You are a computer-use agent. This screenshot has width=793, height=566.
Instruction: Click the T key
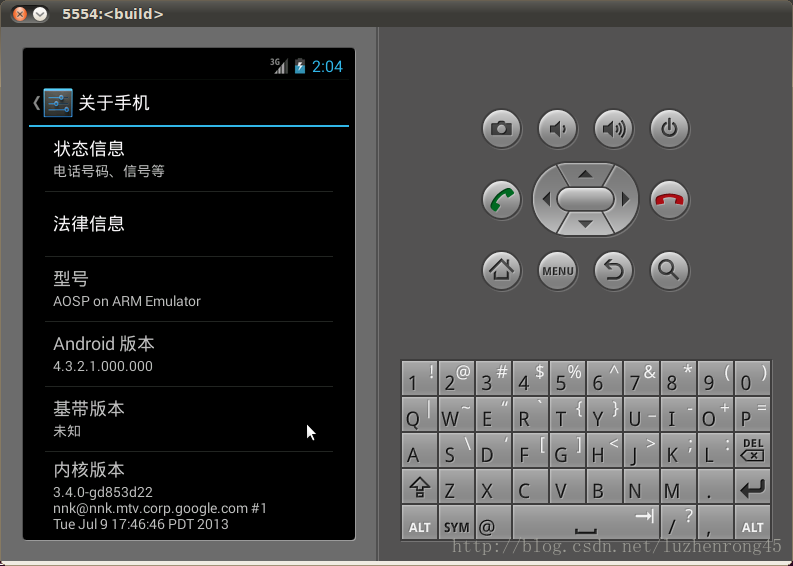pyautogui.click(x=567, y=414)
